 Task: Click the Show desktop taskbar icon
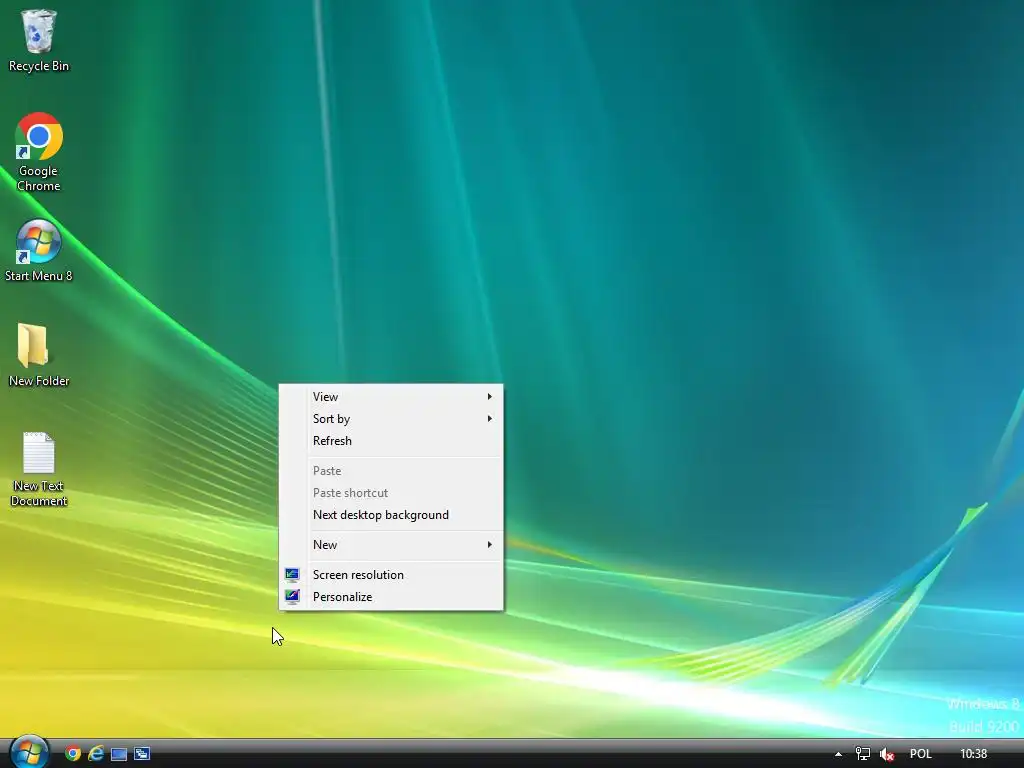click(x=119, y=754)
